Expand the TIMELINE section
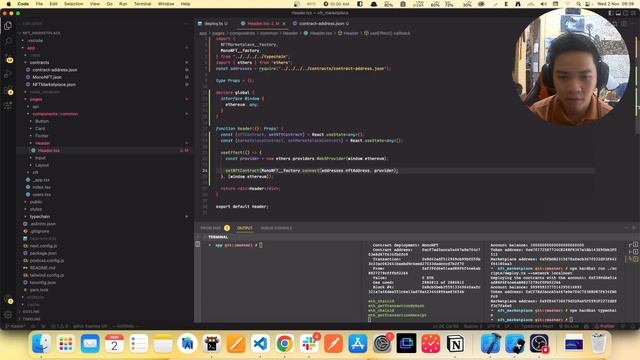 (31, 319)
